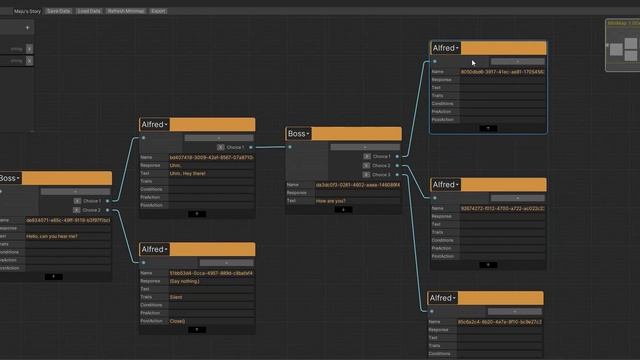Viewport: 640px width, 360px height.
Task: Add a choice to '(Say nothing.)' node
Action: (227, 263)
